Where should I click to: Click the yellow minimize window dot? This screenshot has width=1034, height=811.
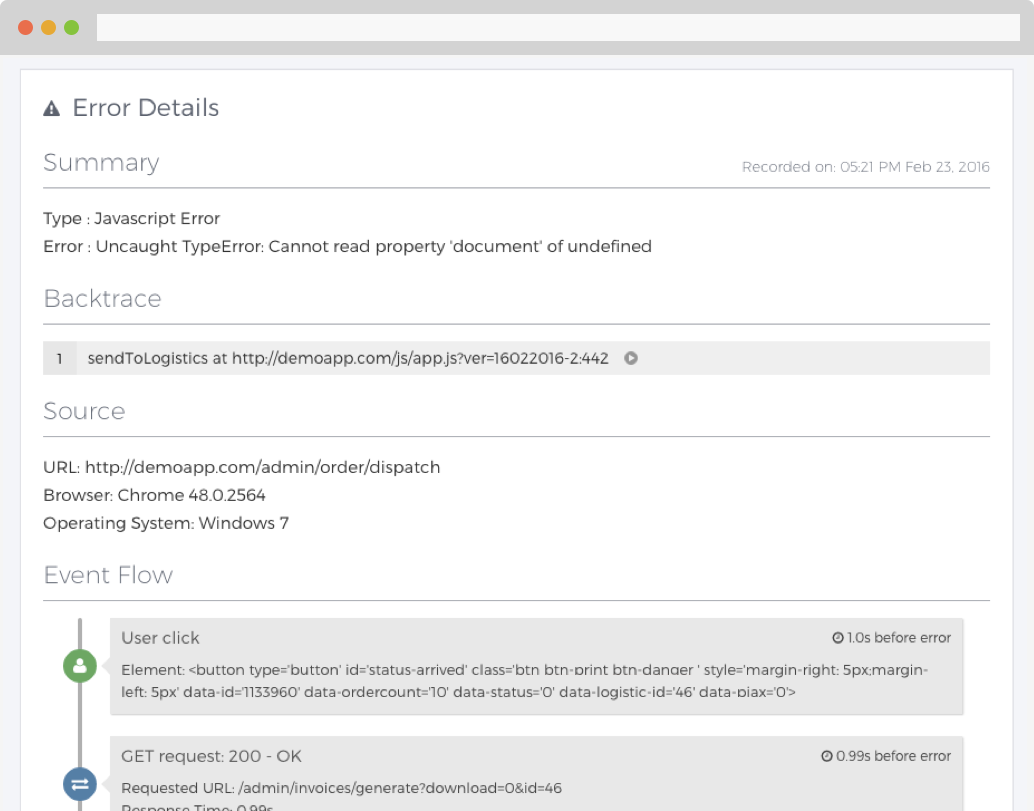pyautogui.click(x=49, y=28)
